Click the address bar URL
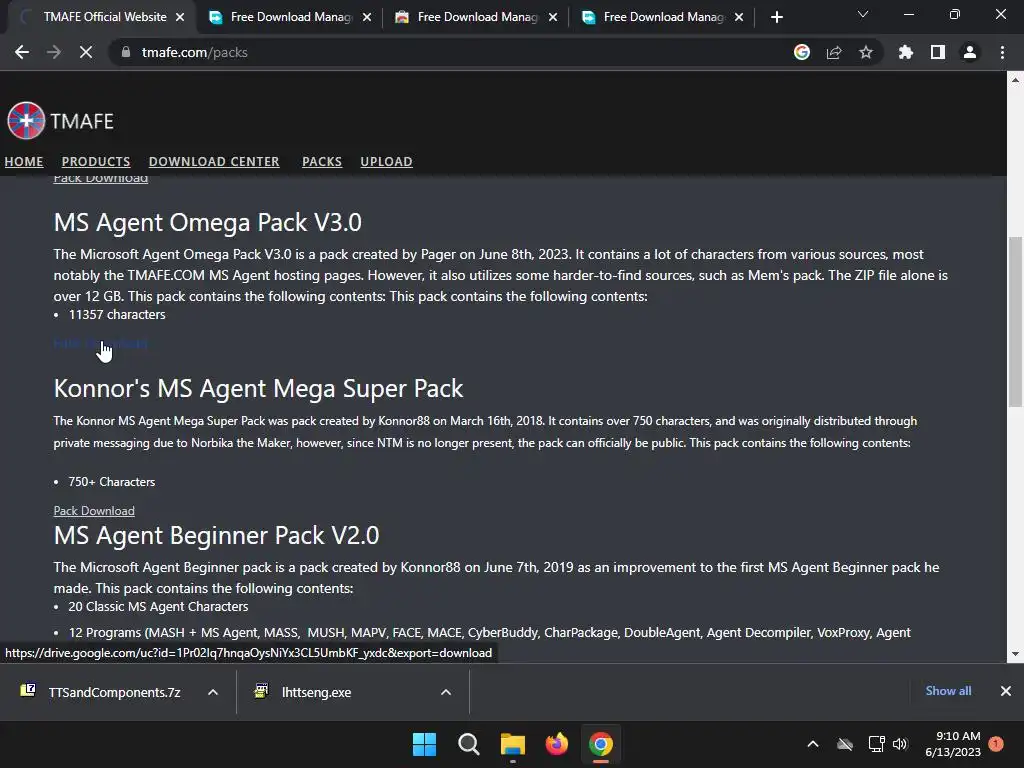 [195, 52]
